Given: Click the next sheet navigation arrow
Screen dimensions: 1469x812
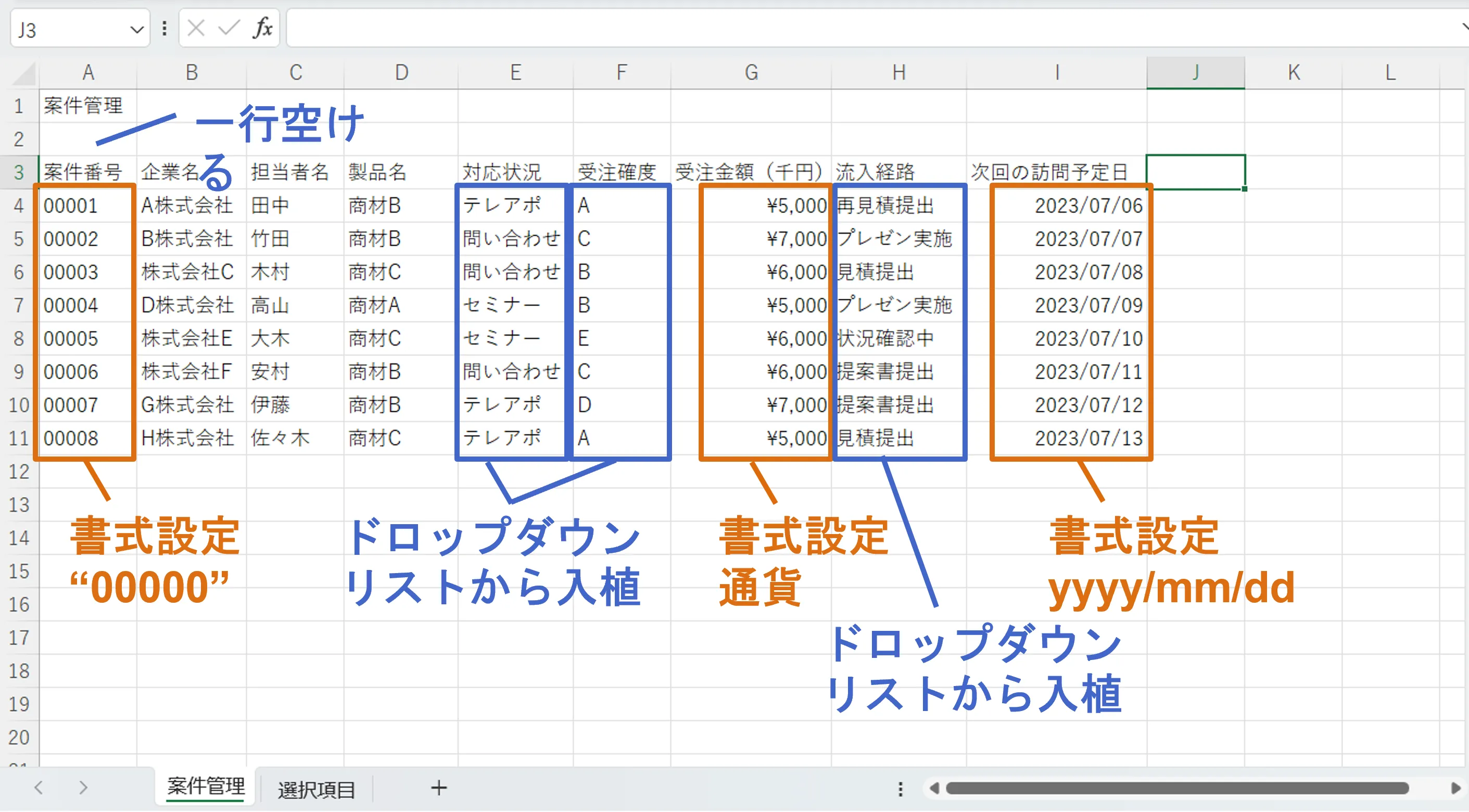Looking at the screenshot, I should pyautogui.click(x=83, y=788).
